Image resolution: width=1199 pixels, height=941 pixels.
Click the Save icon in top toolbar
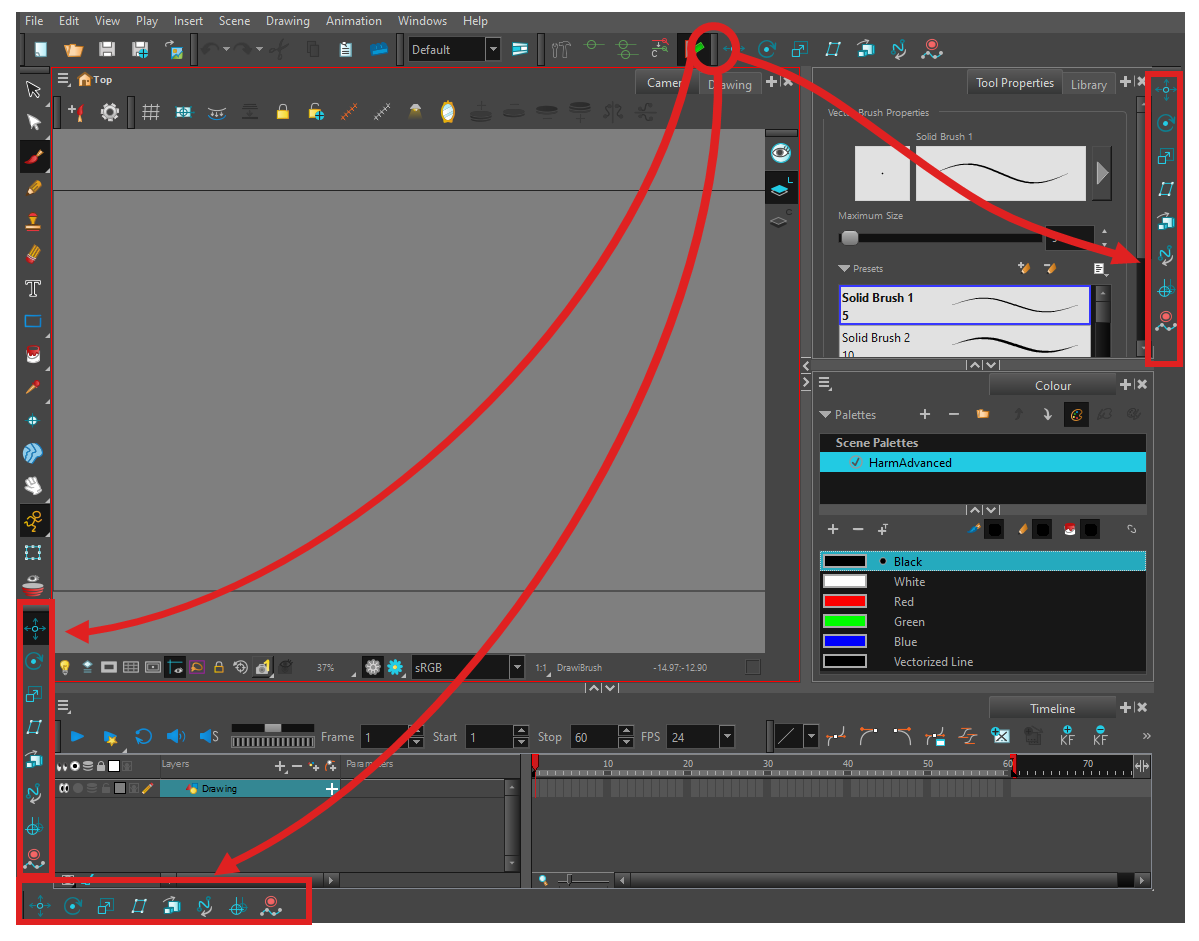107,49
